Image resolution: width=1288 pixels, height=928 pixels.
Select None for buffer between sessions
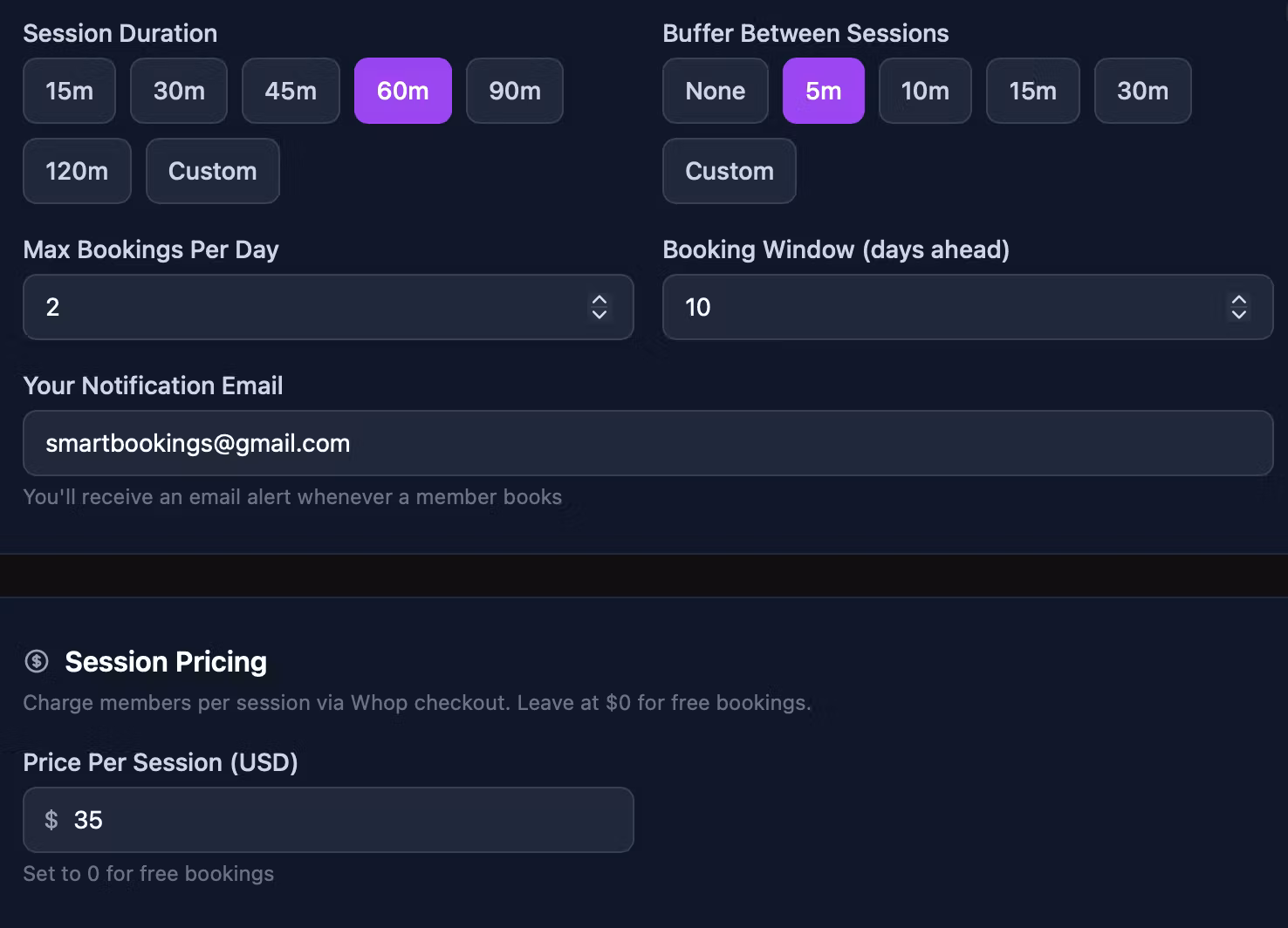[x=716, y=91]
